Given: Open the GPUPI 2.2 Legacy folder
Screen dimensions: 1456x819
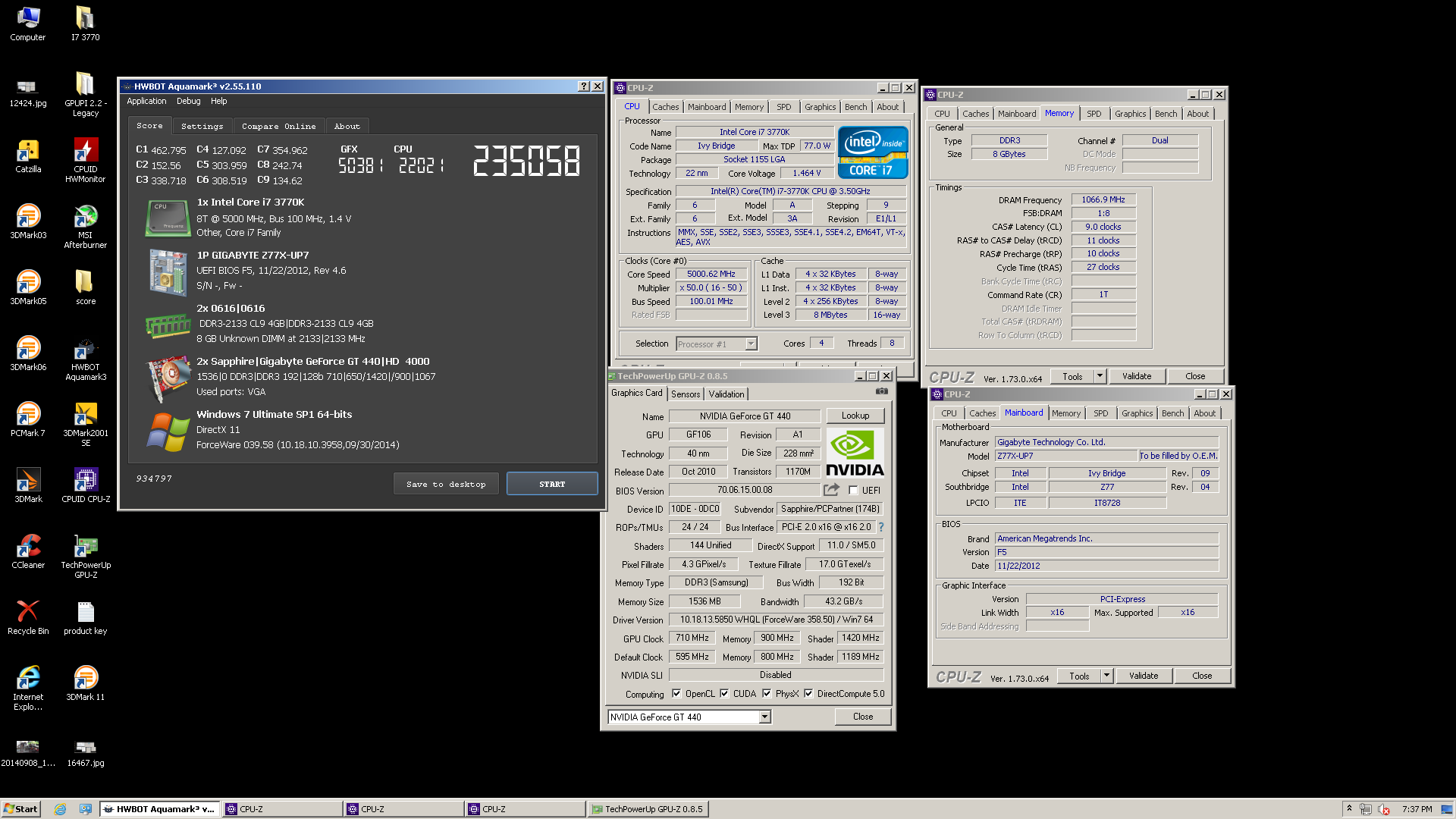Looking at the screenshot, I should pyautogui.click(x=85, y=94).
